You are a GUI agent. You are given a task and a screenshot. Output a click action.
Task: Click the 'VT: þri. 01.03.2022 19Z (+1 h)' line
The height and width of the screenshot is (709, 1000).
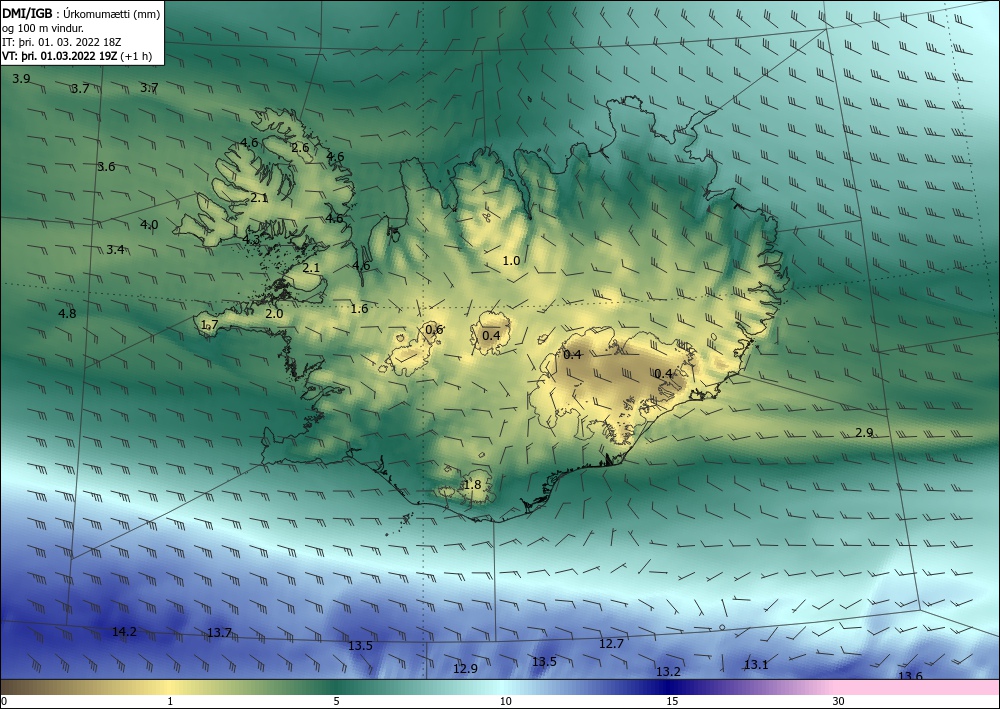click(77, 55)
